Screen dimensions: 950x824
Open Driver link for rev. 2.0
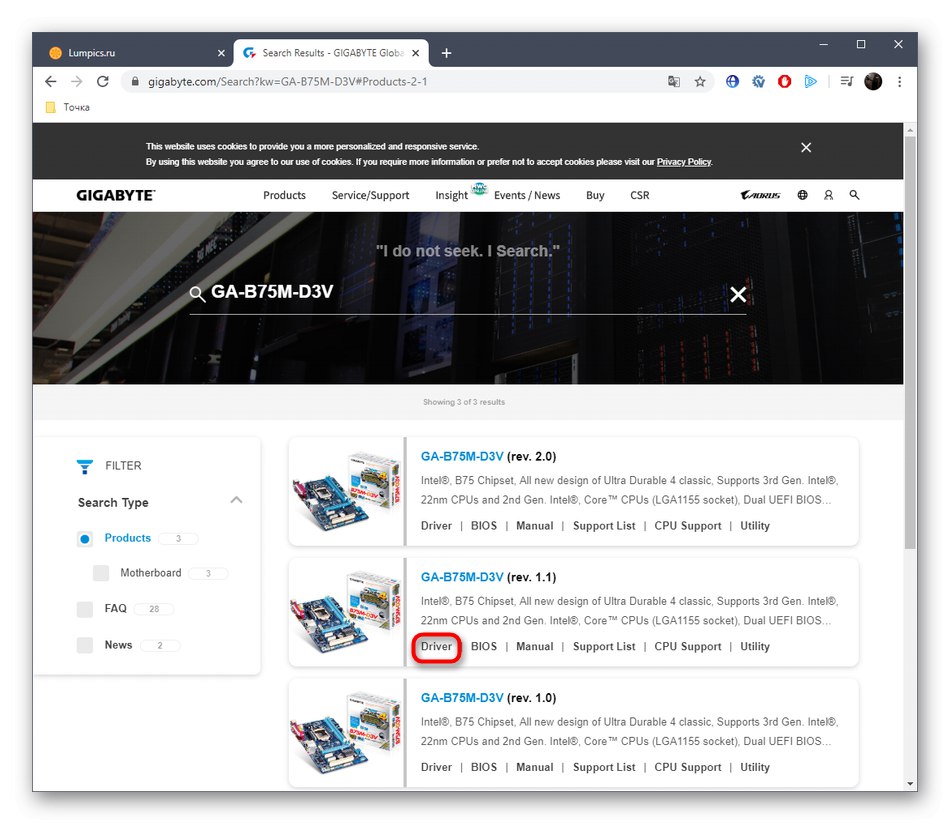click(x=436, y=526)
